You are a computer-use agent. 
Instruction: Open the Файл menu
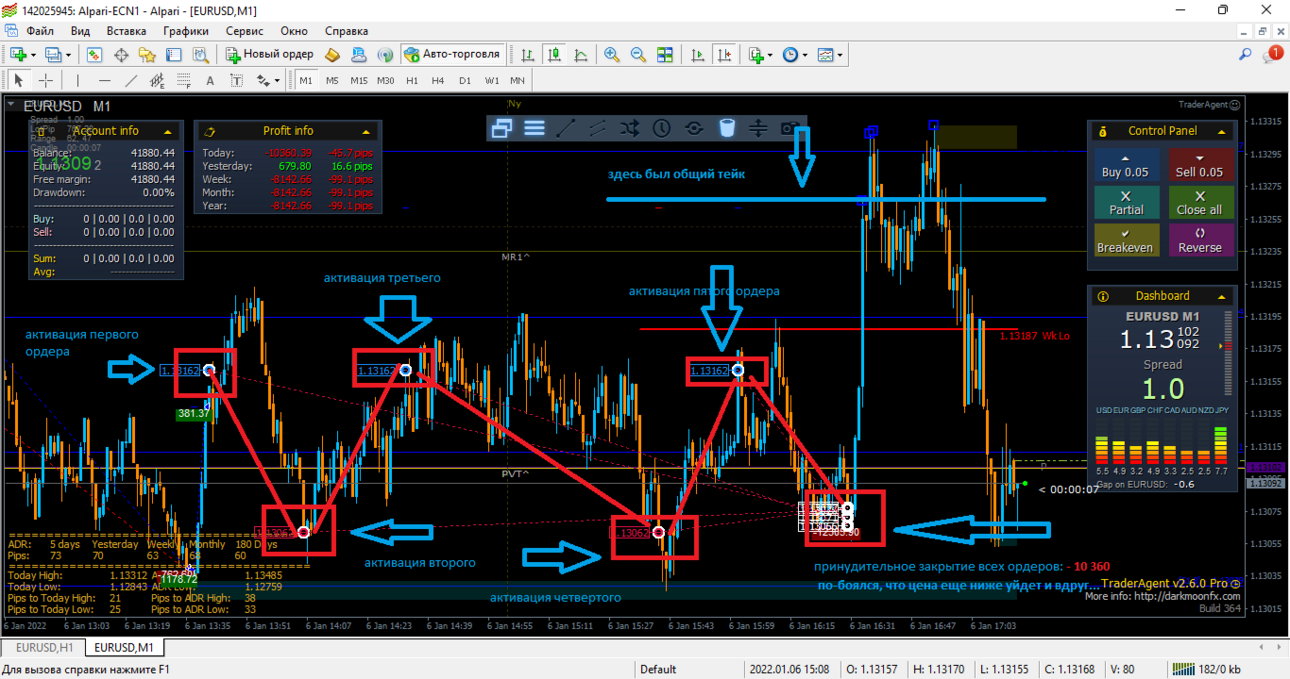pos(40,31)
